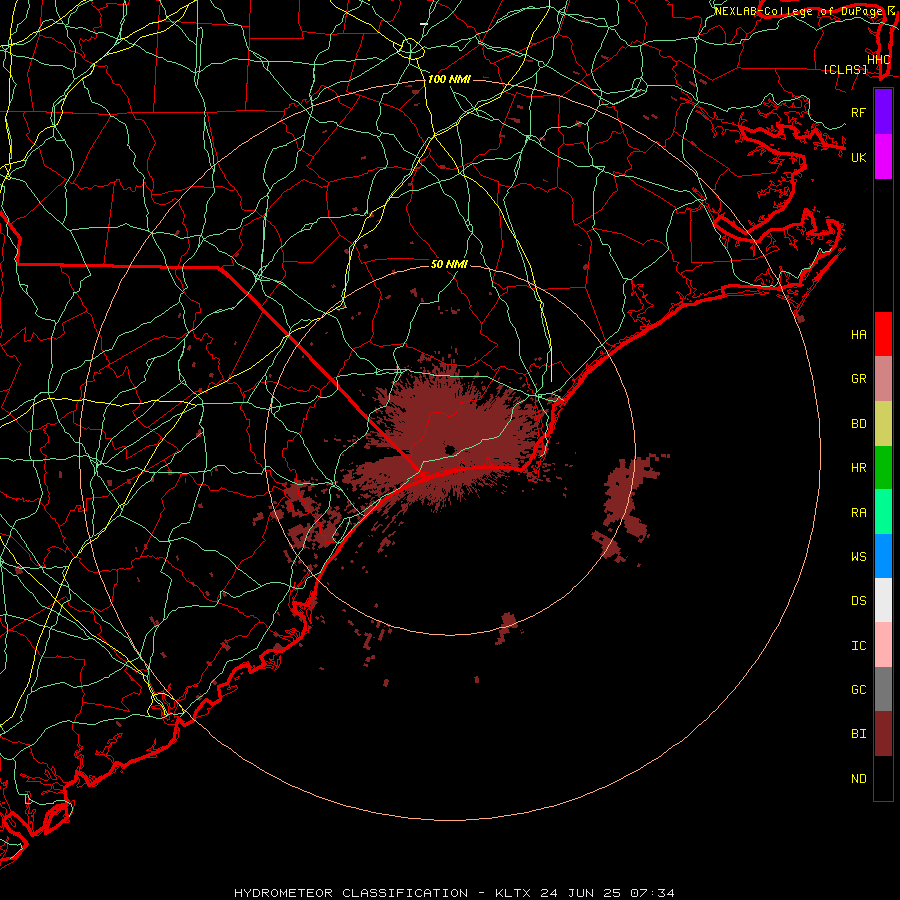
Task: Click the KLTX station identifier
Action: [513, 893]
